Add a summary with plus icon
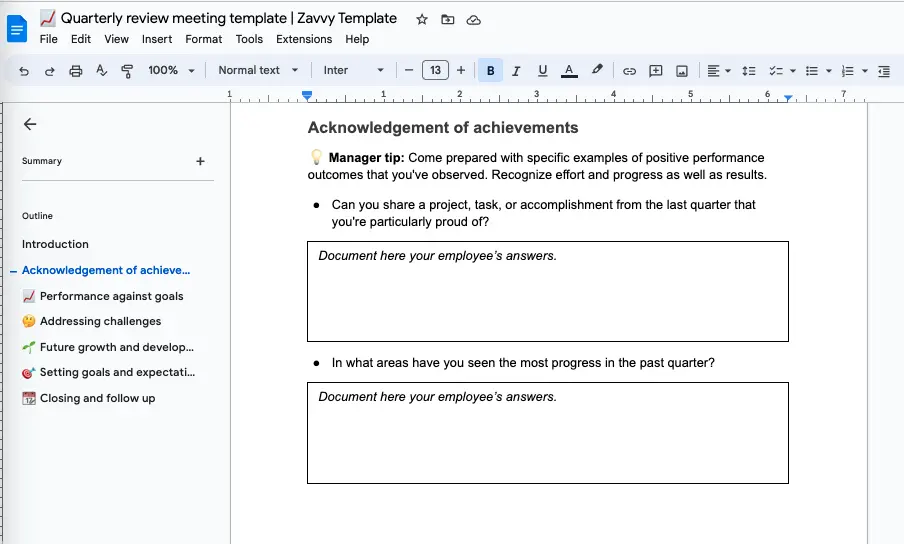 (x=200, y=161)
